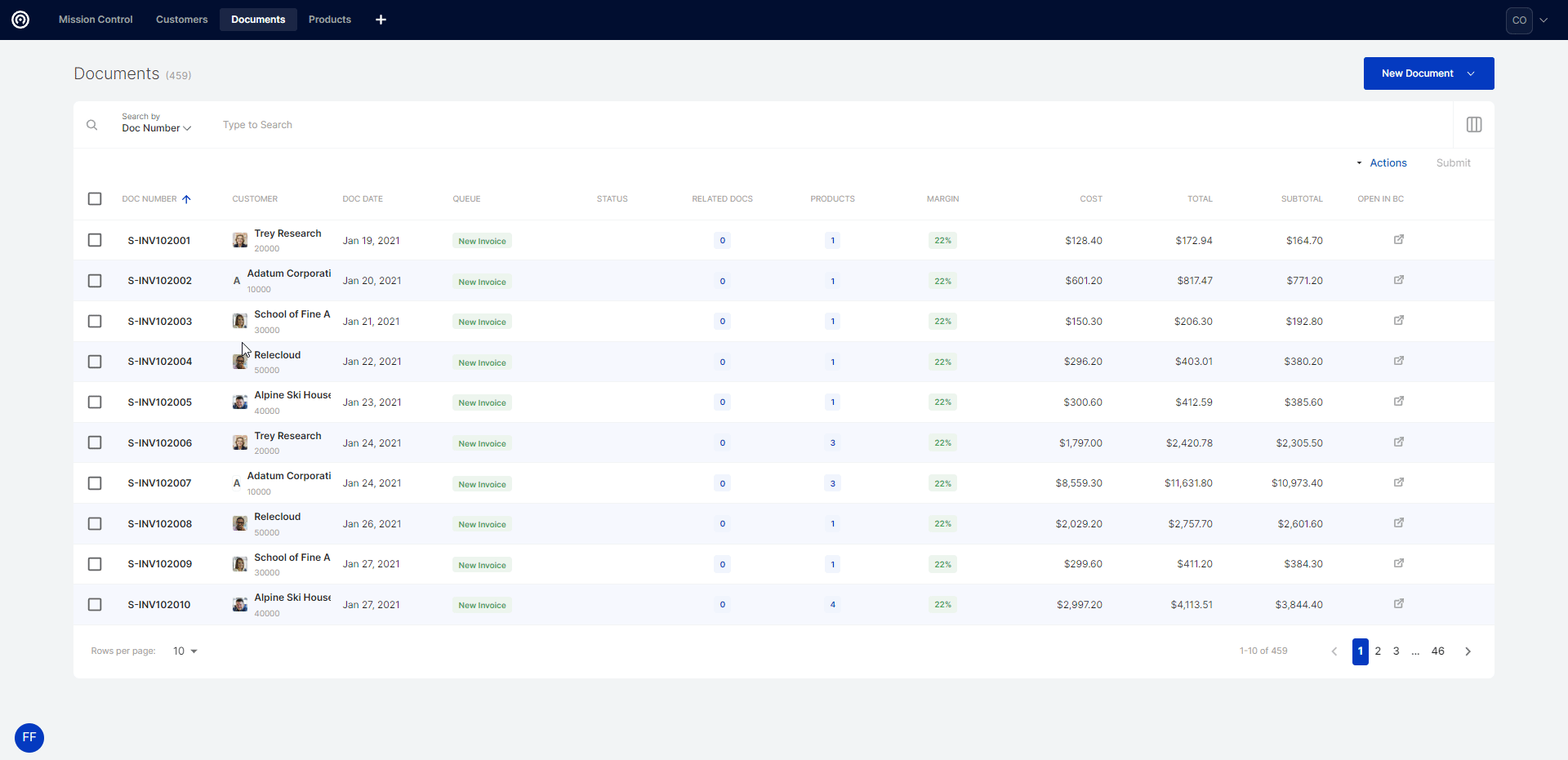This screenshot has height=760, width=1568.
Task: Open S-INV102010 in BC icon
Action: pos(1398,604)
